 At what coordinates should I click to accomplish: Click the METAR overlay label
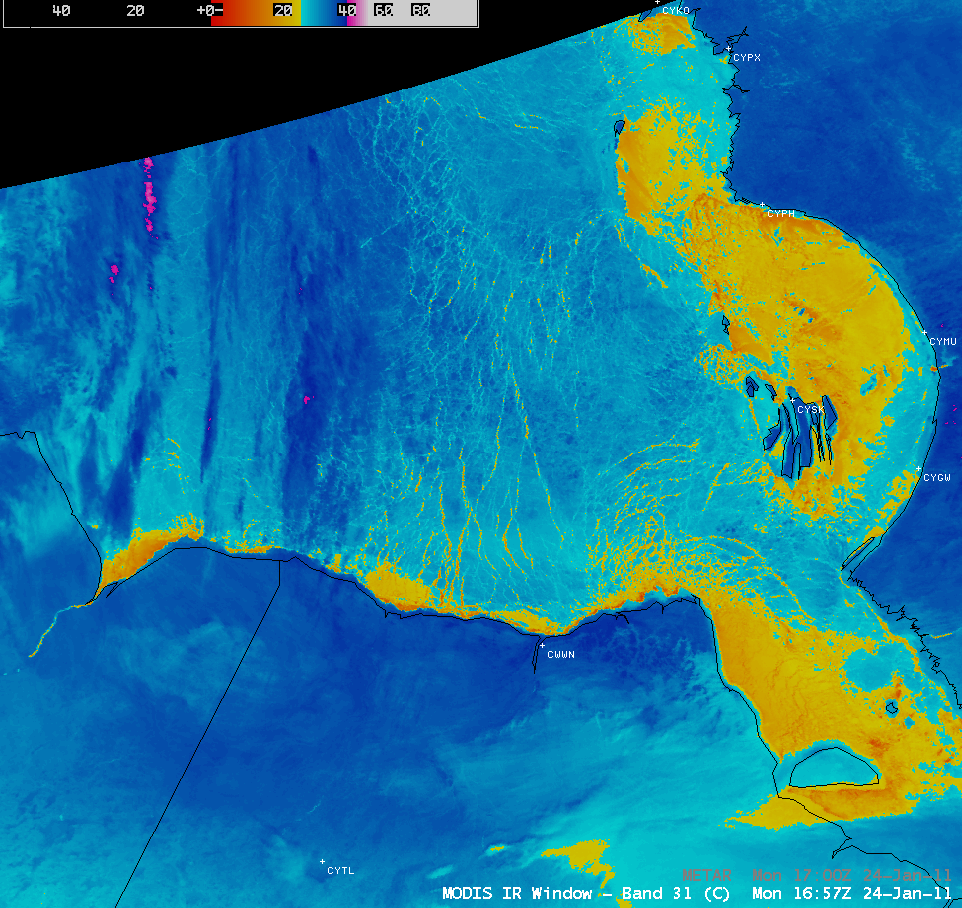708,875
